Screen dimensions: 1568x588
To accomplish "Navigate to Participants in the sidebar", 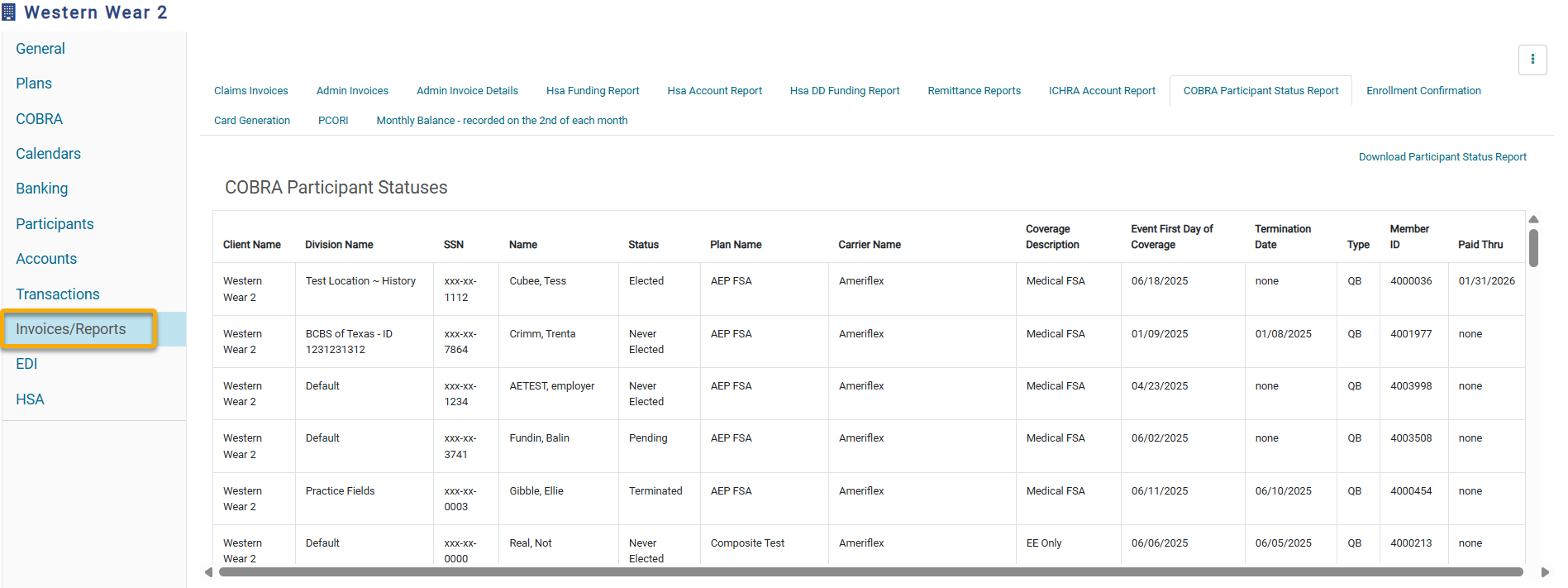I will point(55,224).
